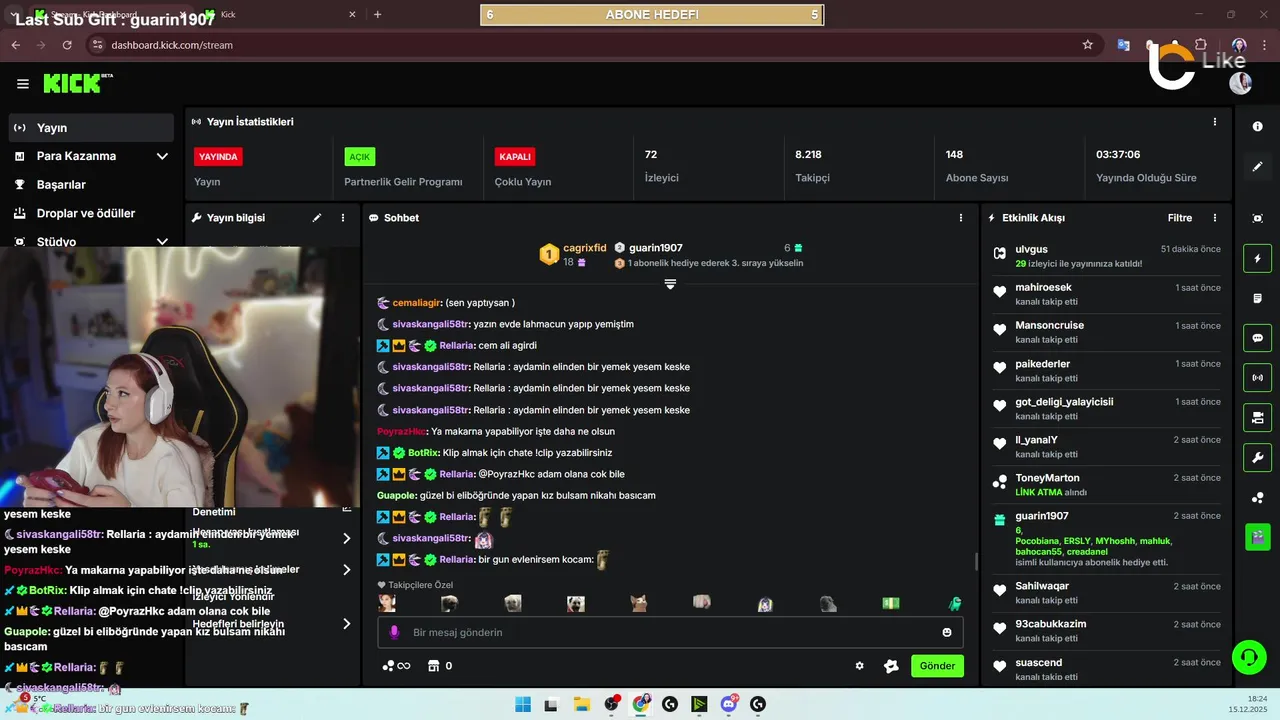Open Başarılar in left navigation
The height and width of the screenshot is (720, 1280).
point(92,185)
